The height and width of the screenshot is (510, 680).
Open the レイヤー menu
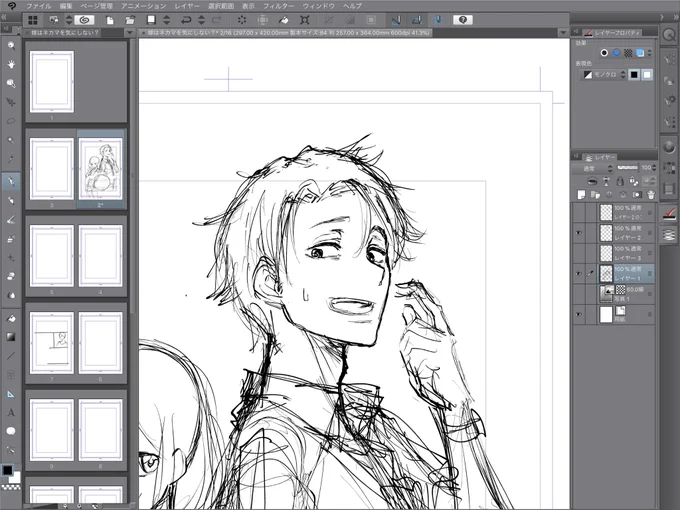187,6
